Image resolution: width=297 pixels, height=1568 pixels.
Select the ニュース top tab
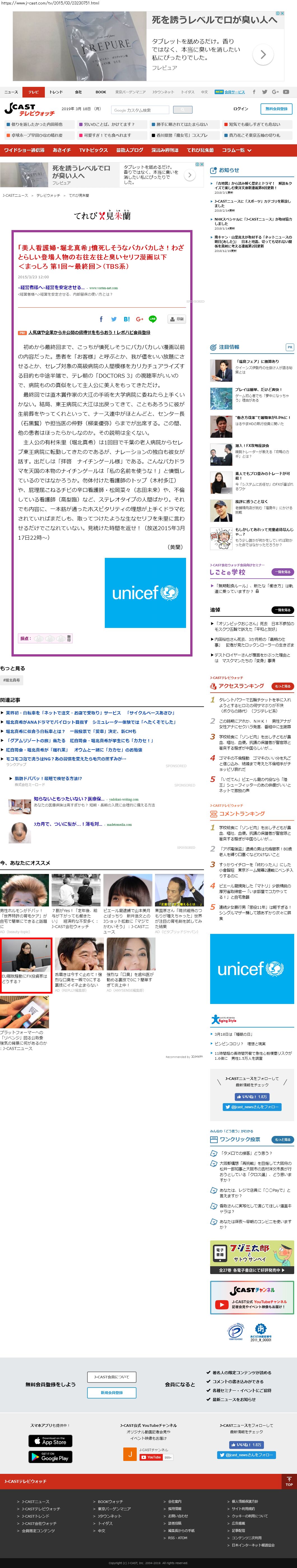point(11,92)
